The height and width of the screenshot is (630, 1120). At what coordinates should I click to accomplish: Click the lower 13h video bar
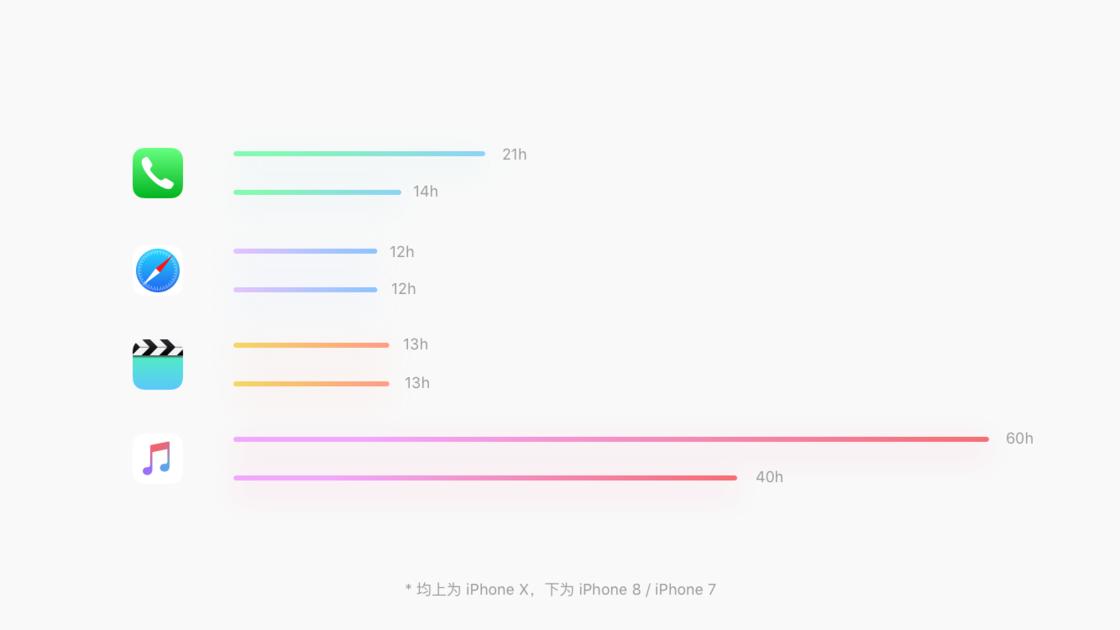pyautogui.click(x=311, y=384)
